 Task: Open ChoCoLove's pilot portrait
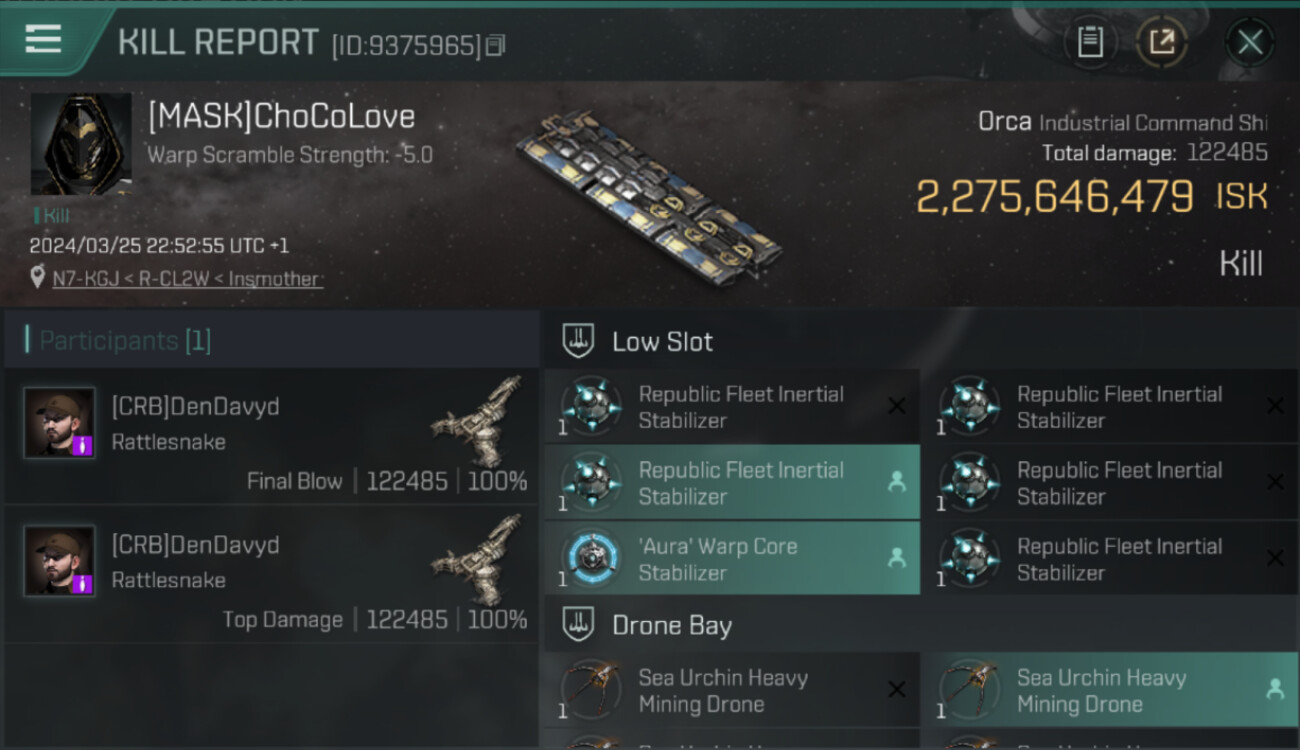80,144
